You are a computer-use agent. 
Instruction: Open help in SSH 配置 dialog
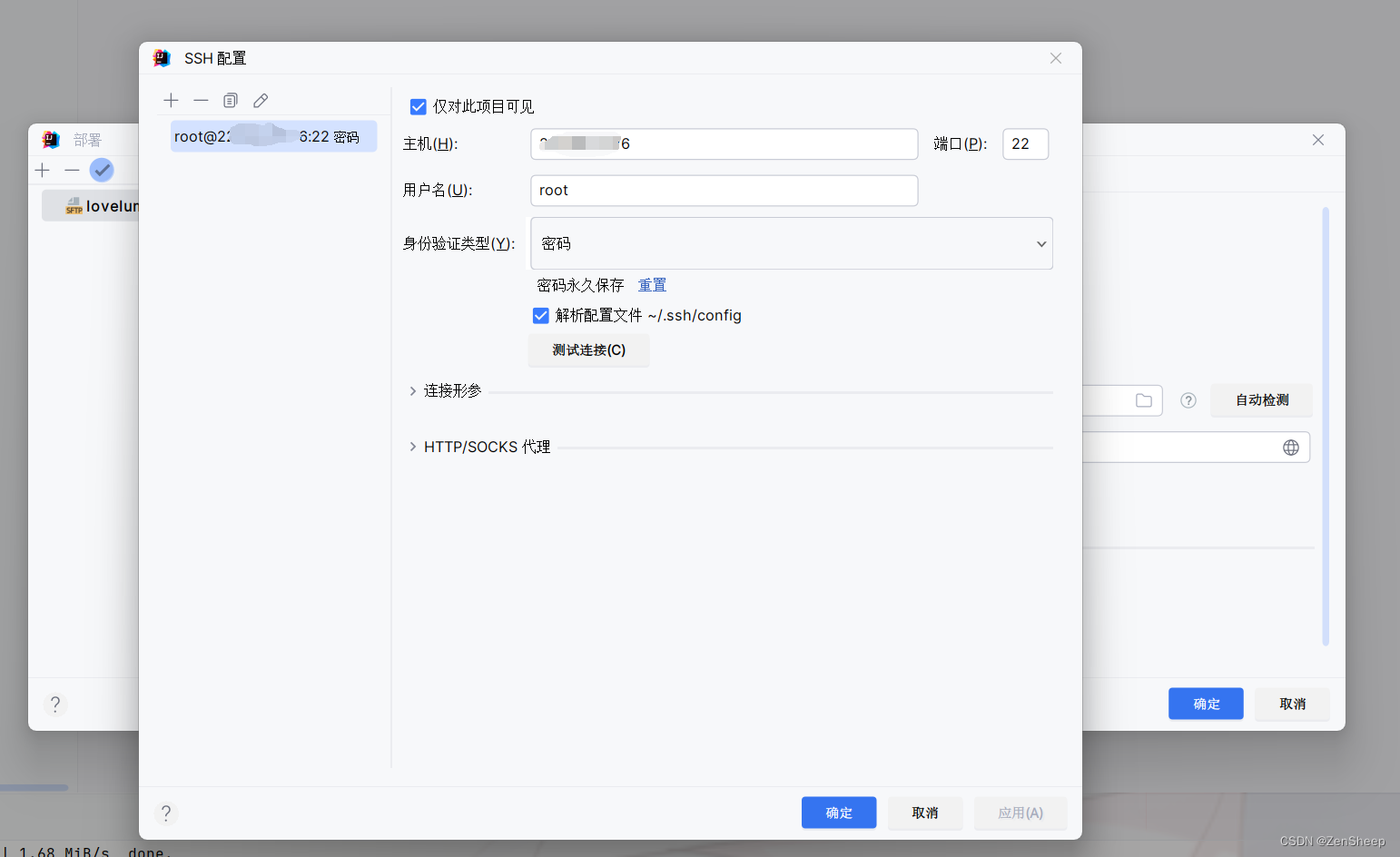tap(165, 813)
